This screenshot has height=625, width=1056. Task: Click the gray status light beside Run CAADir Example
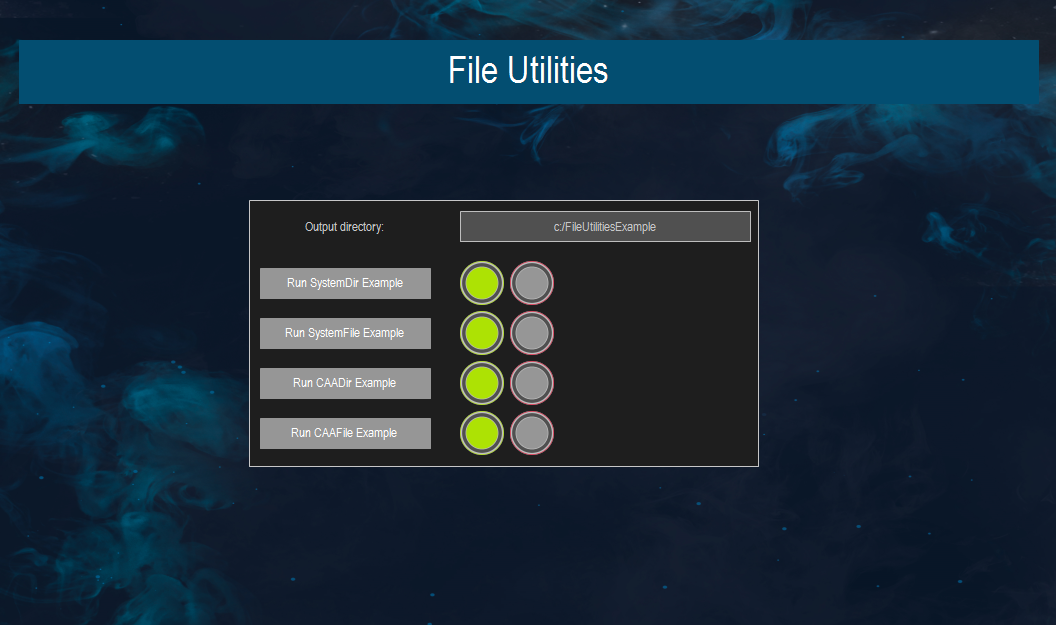(531, 383)
